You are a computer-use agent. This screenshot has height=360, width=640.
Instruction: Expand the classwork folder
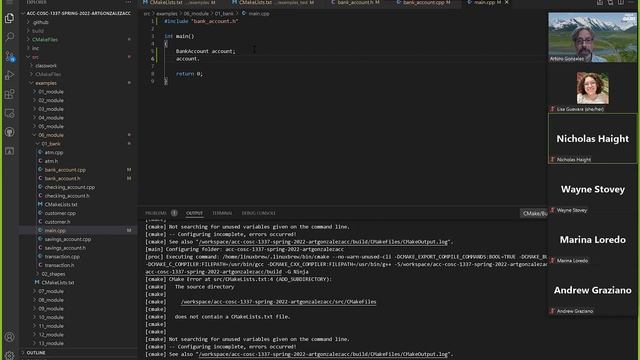pyautogui.click(x=46, y=66)
